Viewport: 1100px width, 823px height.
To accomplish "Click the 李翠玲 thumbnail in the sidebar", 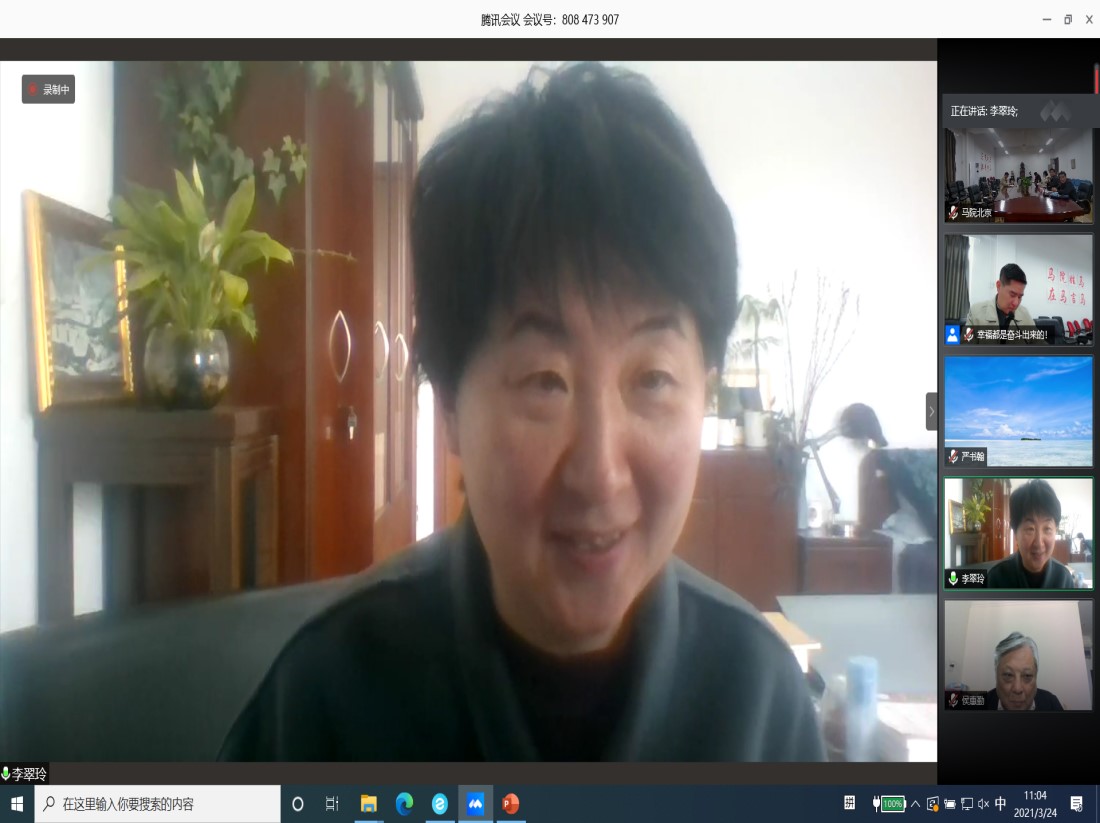I will click(x=1018, y=531).
